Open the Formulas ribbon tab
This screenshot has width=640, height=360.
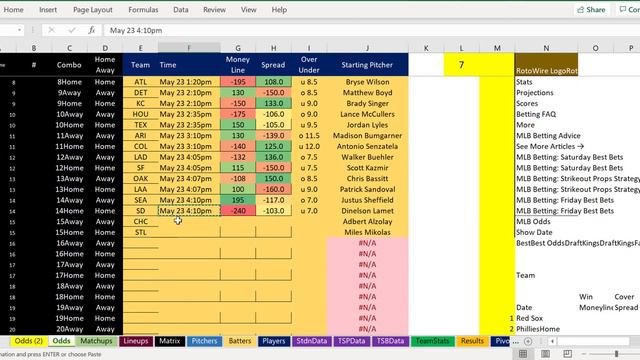(143, 10)
